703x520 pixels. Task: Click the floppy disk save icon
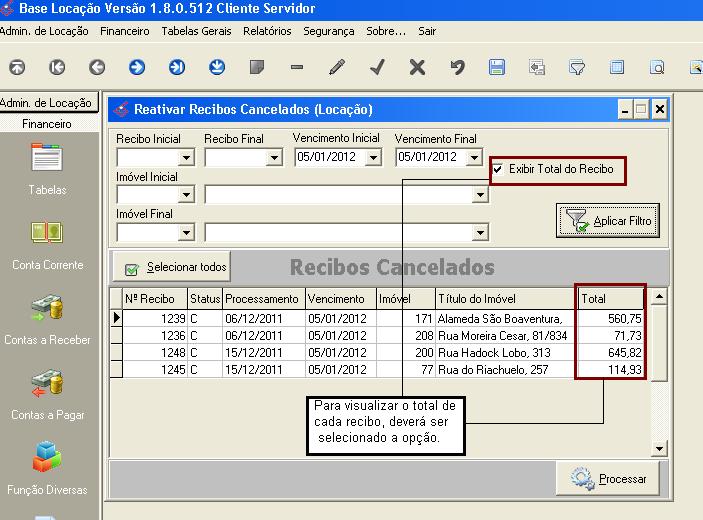point(497,68)
